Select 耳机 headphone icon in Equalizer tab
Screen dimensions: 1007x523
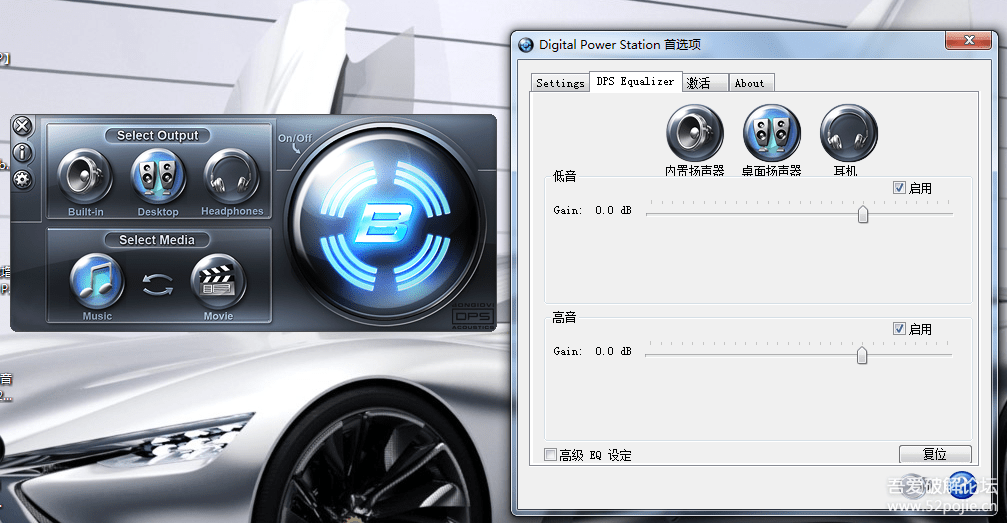[848, 133]
